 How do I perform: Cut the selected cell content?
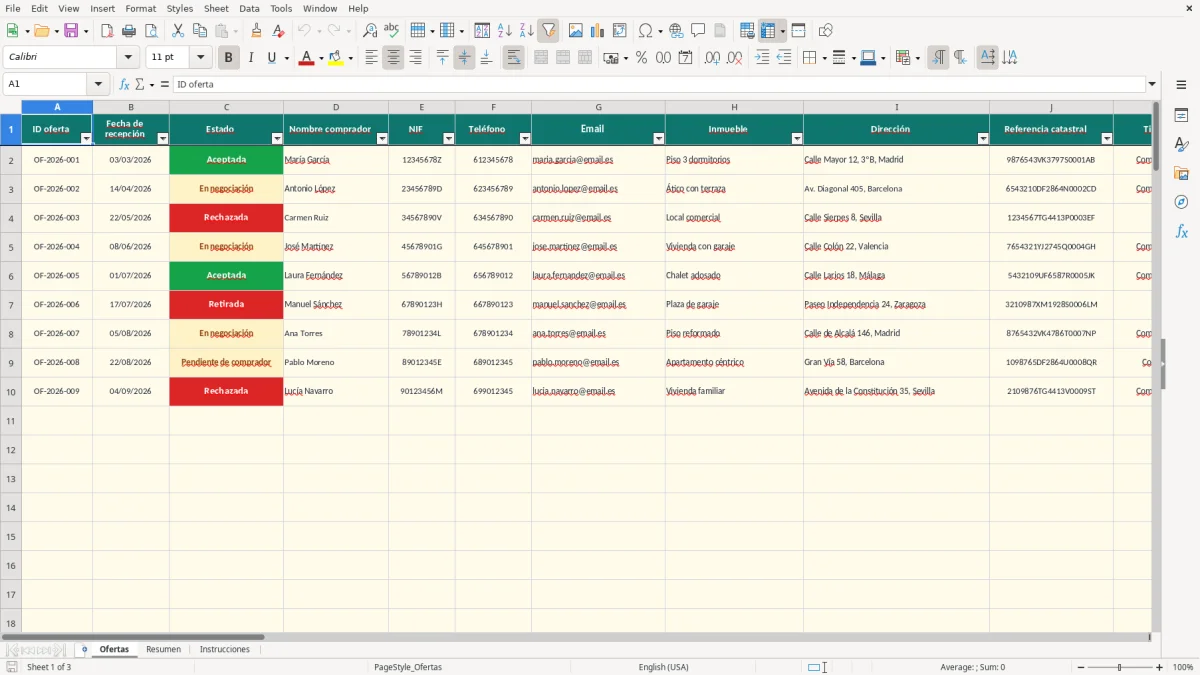[x=178, y=31]
